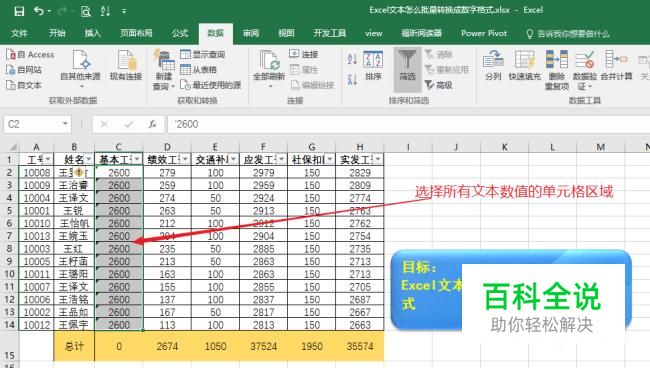Open Customize Quick Access Toolbar dropdown
This screenshot has width=650, height=368.
(x=124, y=12)
